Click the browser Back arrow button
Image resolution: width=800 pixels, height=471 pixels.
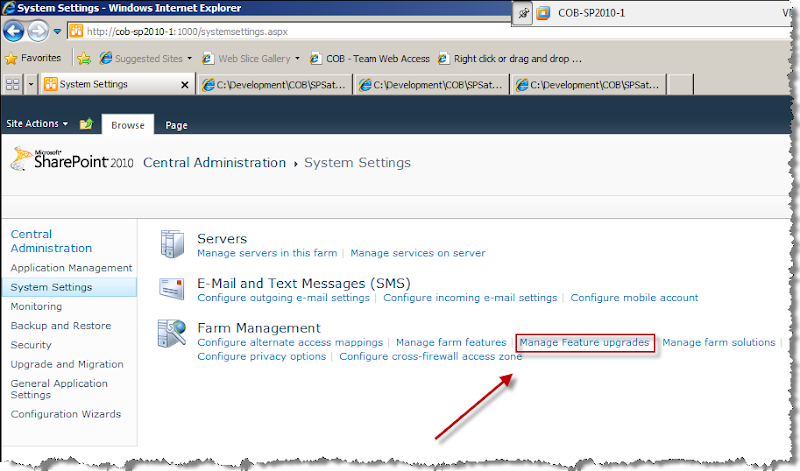click(14, 32)
